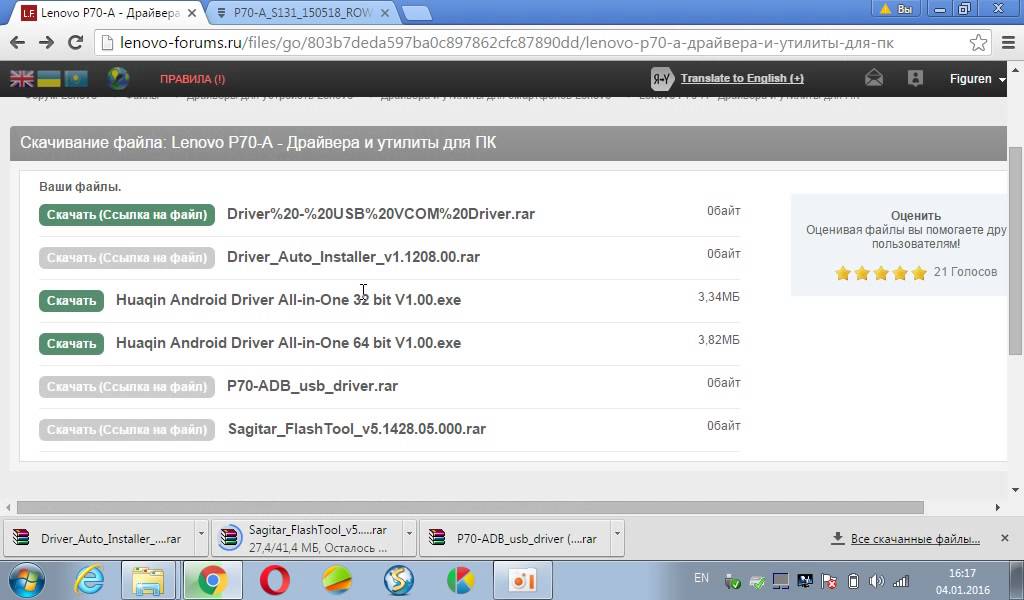Click the translator logo before Translate to English

(x=662, y=78)
